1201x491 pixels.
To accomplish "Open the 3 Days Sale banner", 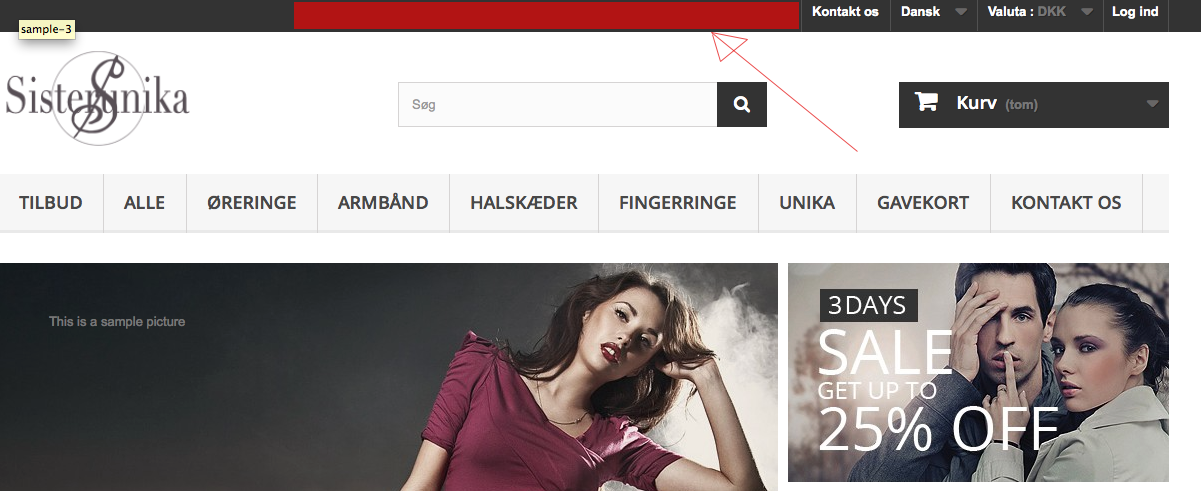I will 978,373.
